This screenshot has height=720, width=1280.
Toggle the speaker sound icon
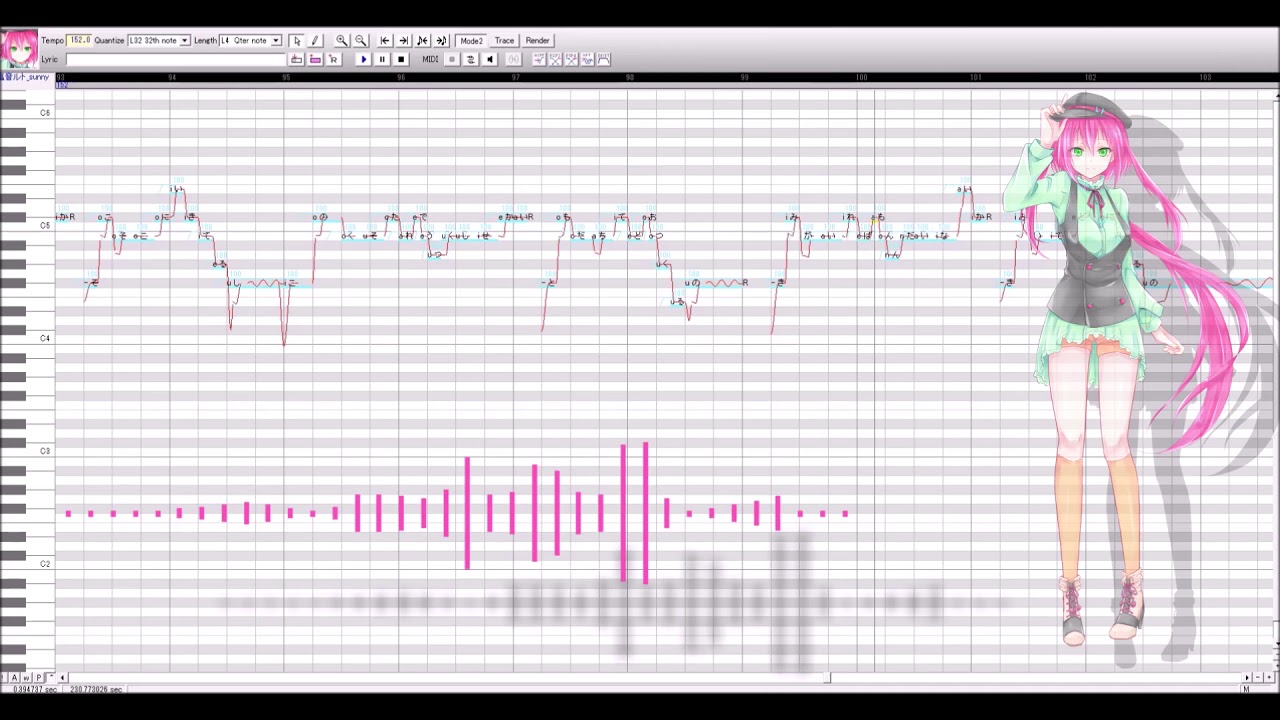(x=490, y=60)
